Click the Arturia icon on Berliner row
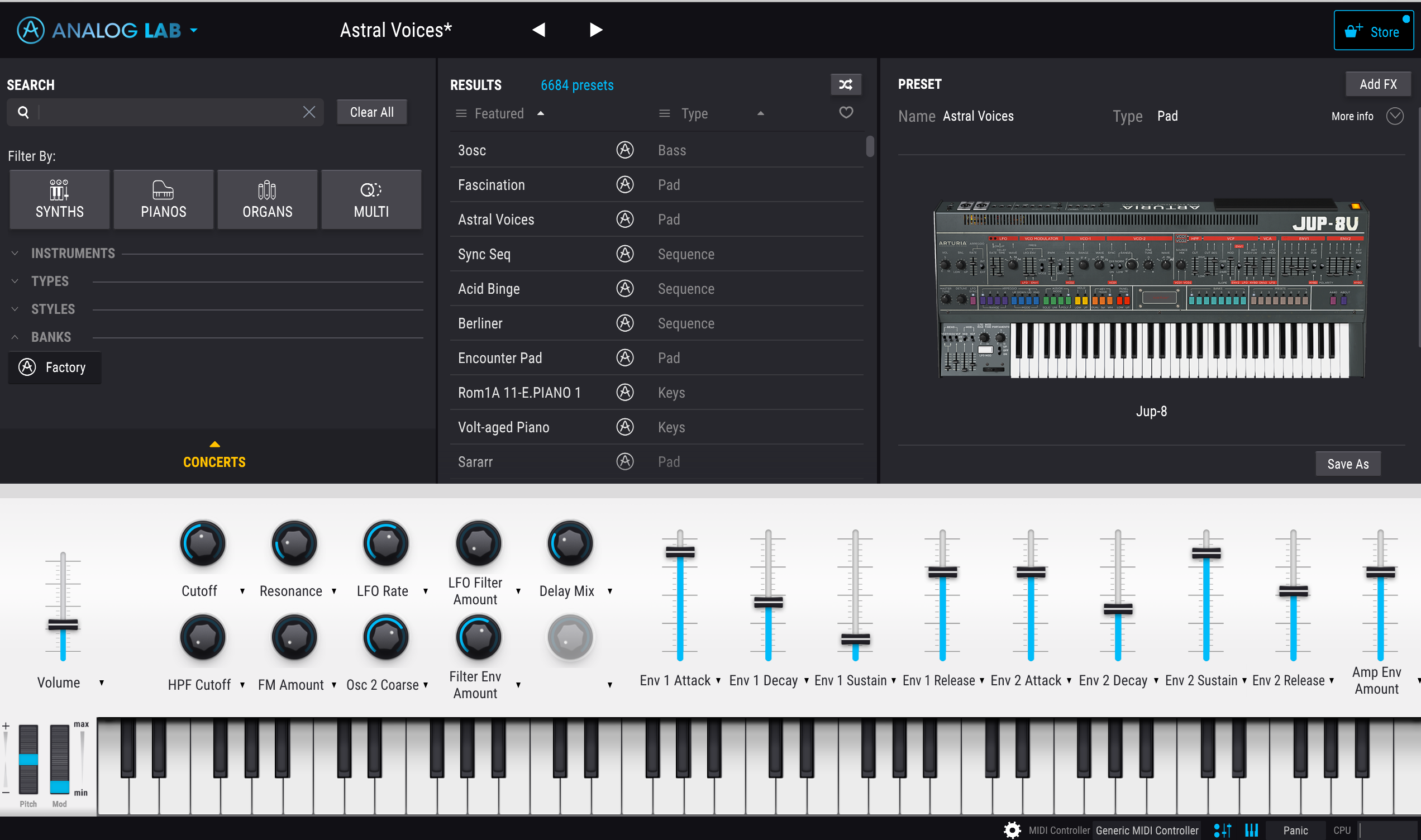 (625, 323)
